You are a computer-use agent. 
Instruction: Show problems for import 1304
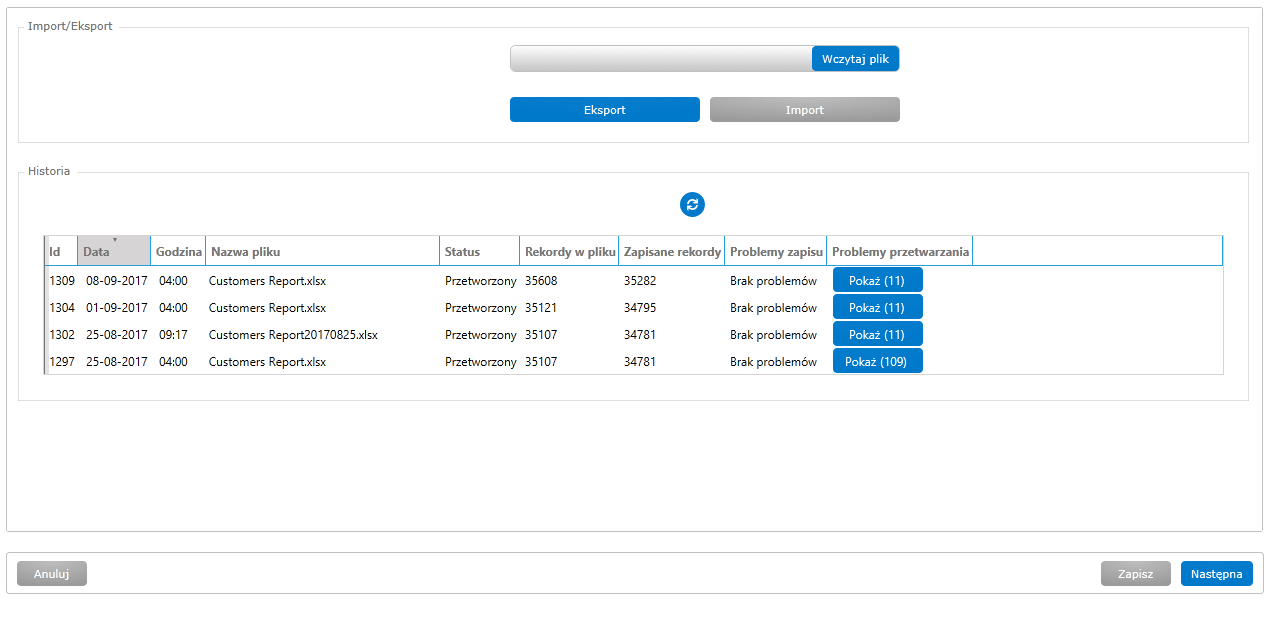[877, 308]
